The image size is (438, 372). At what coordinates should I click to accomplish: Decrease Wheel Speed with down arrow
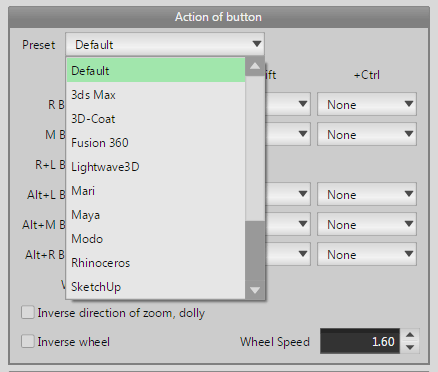pos(410,347)
